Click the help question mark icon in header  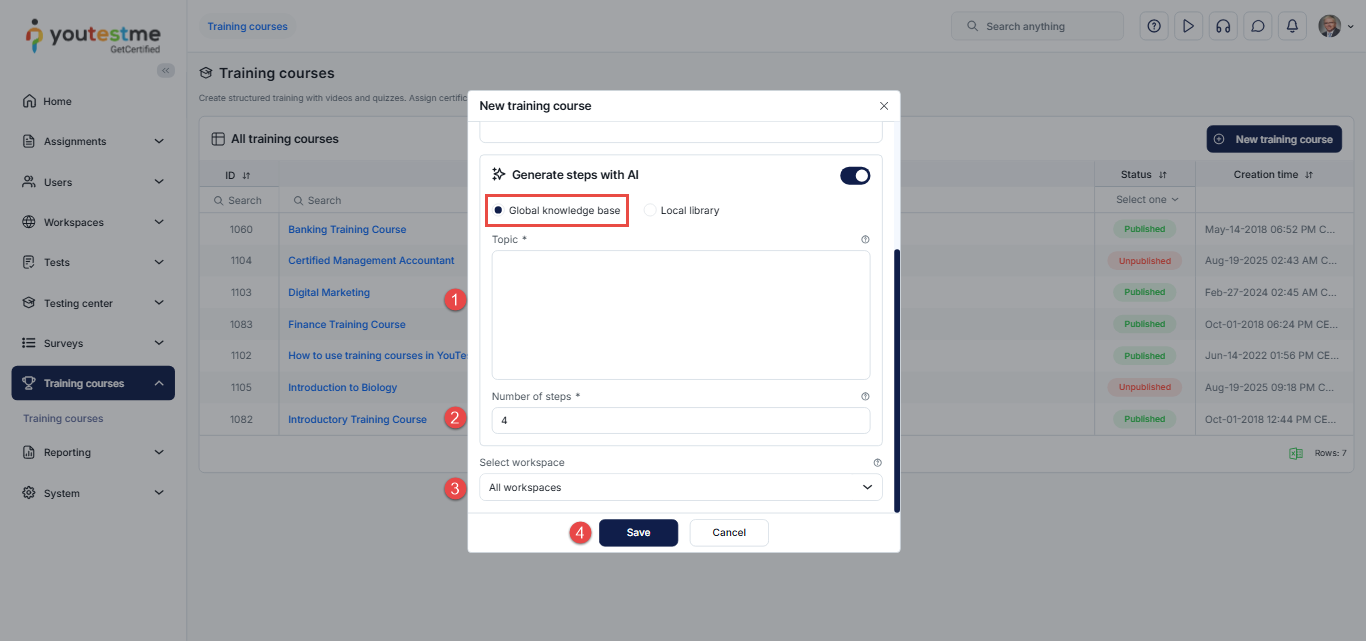[1154, 27]
